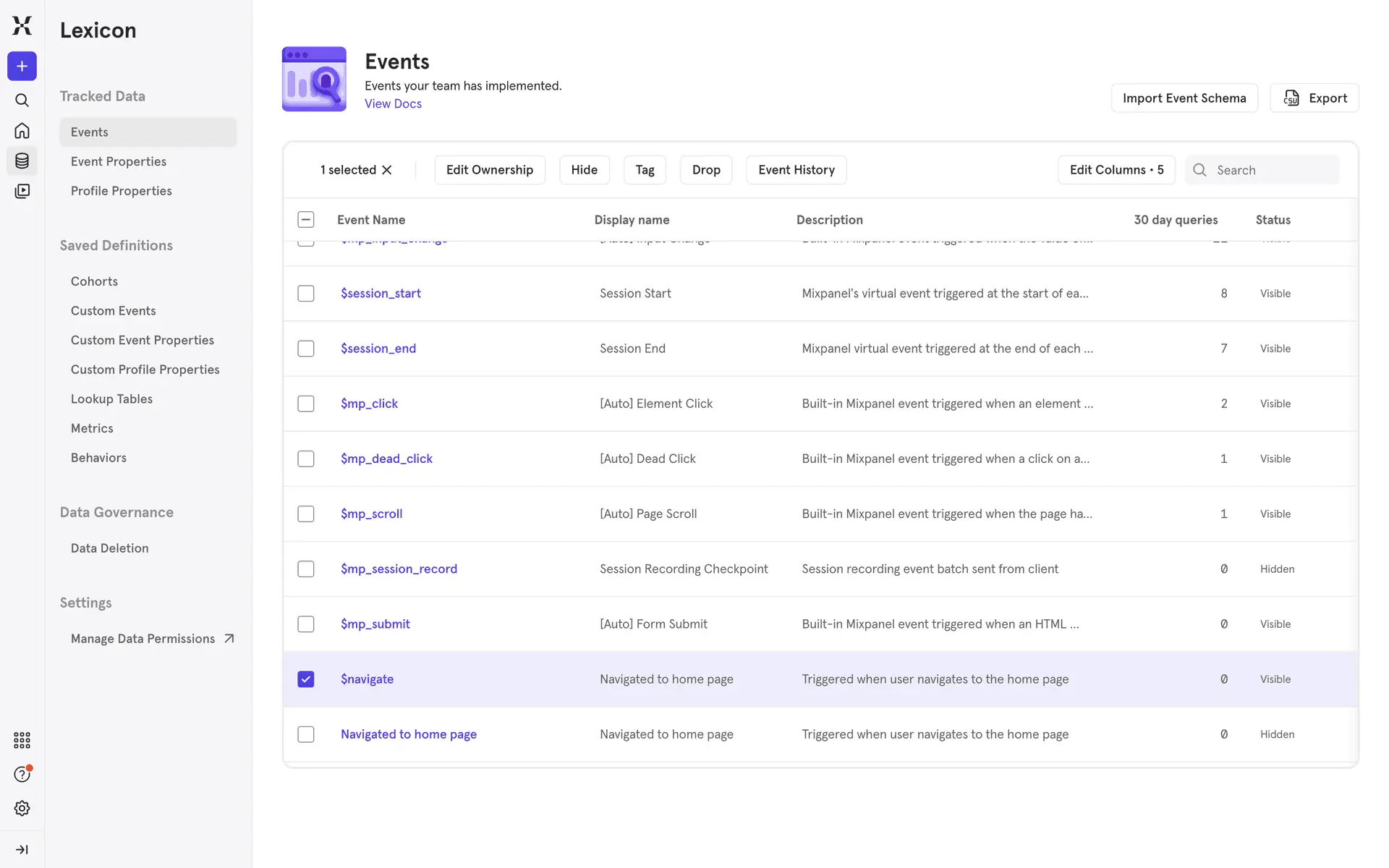Uncheck the $navigate event checkbox
This screenshot has width=1389, height=868.
306,679
